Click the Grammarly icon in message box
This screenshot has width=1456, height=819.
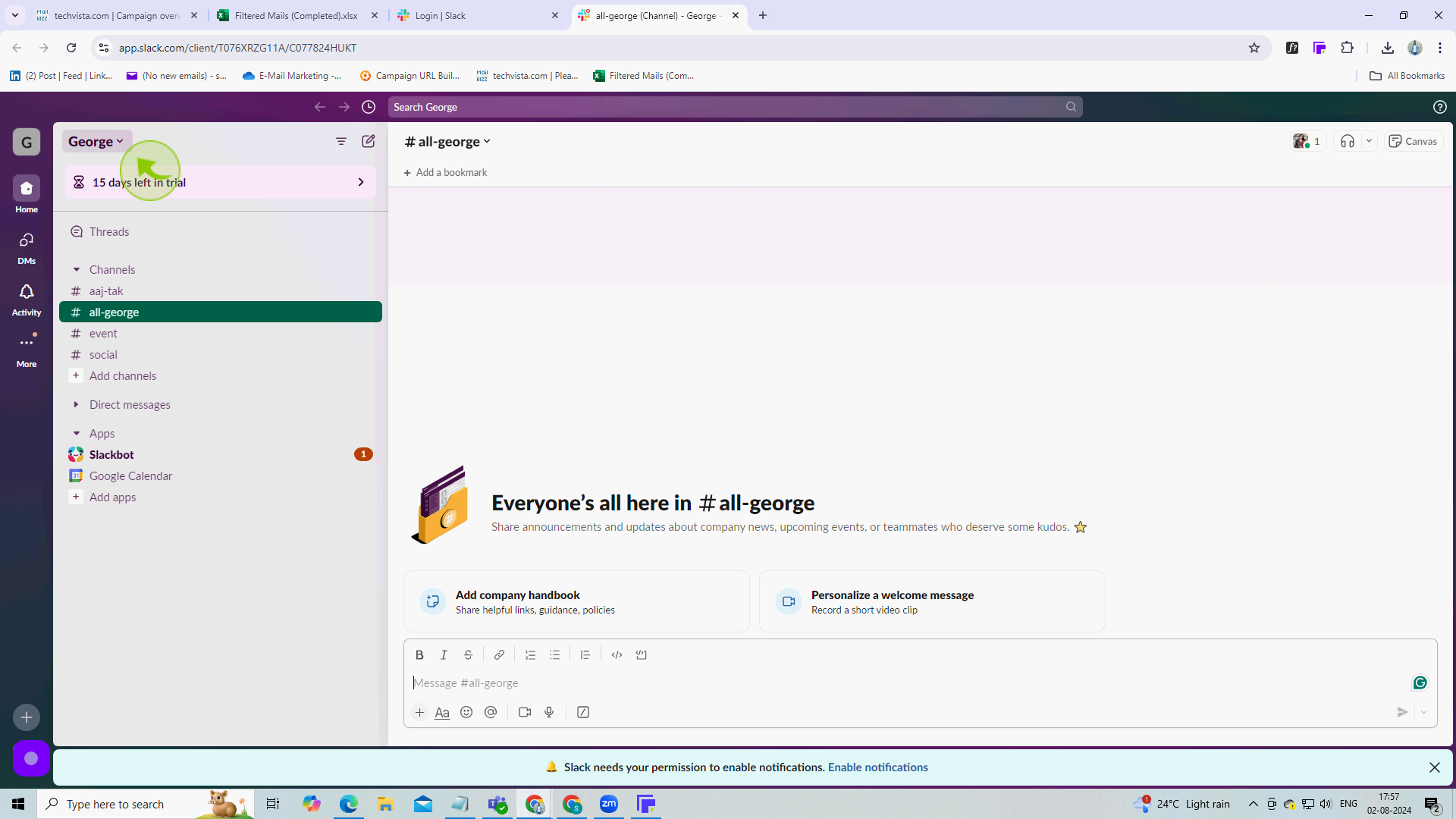pyautogui.click(x=1420, y=682)
